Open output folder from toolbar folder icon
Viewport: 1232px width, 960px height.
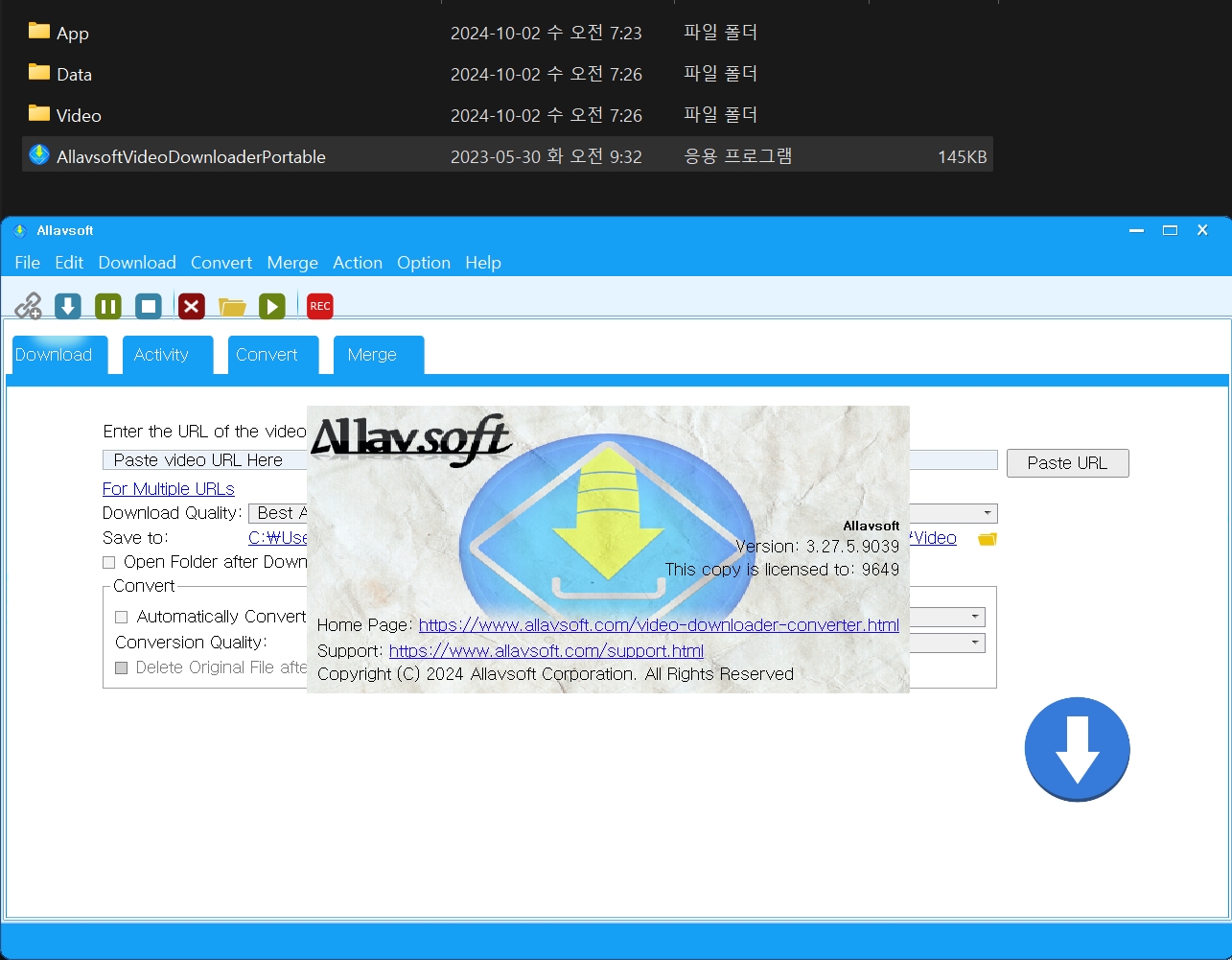point(232,307)
